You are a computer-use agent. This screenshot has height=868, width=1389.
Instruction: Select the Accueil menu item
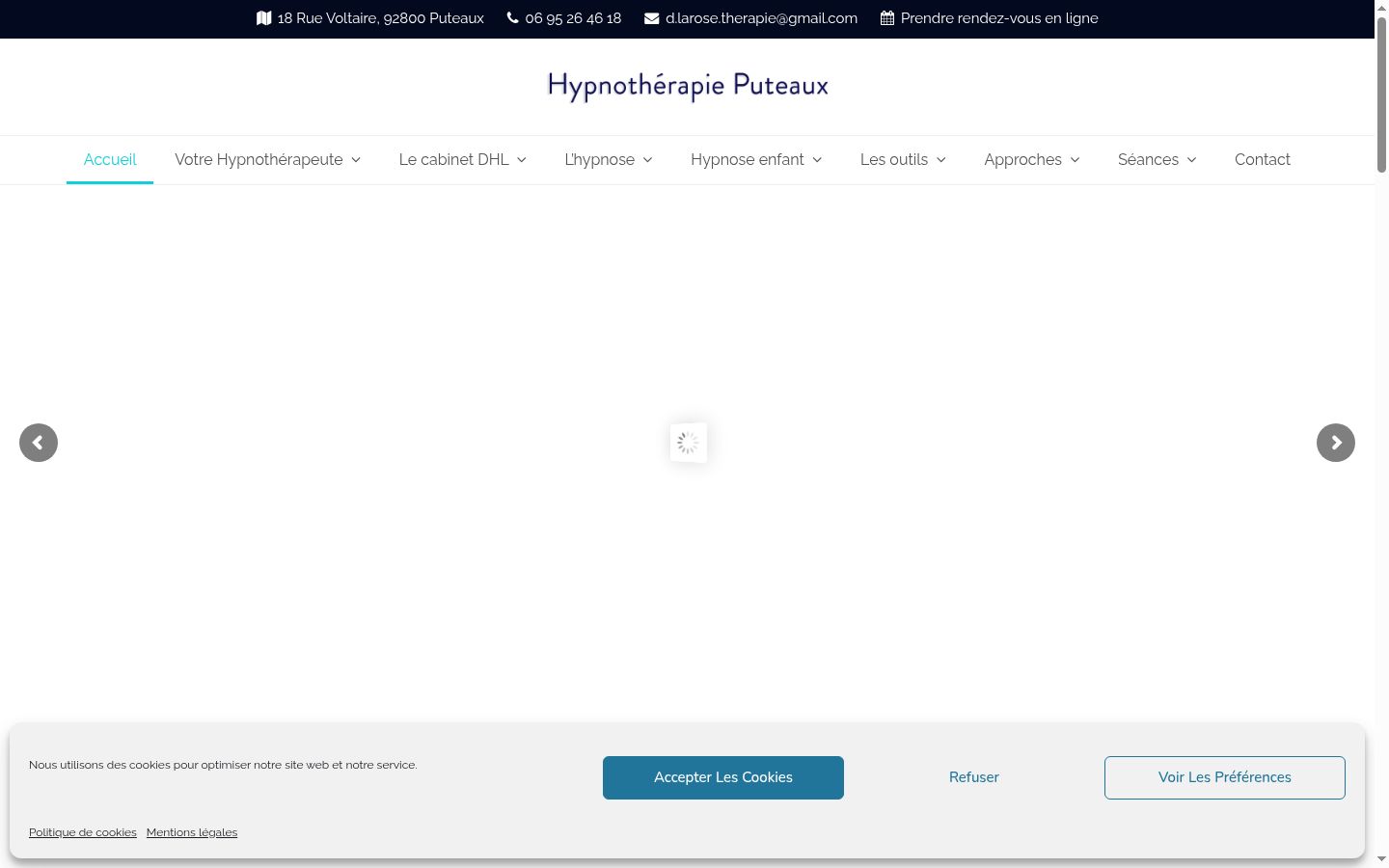click(110, 160)
